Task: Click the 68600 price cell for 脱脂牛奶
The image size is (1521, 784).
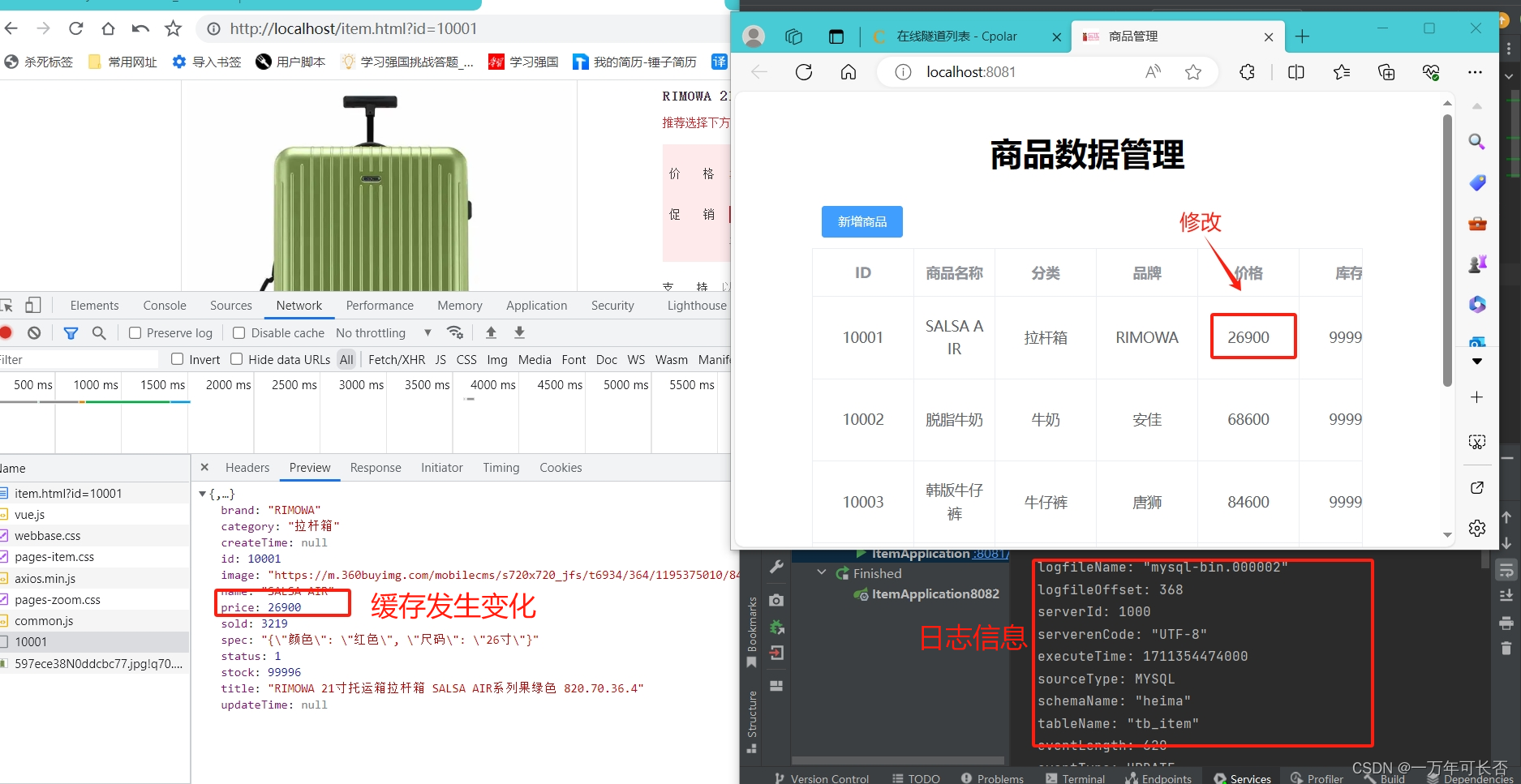Action: pyautogui.click(x=1248, y=419)
